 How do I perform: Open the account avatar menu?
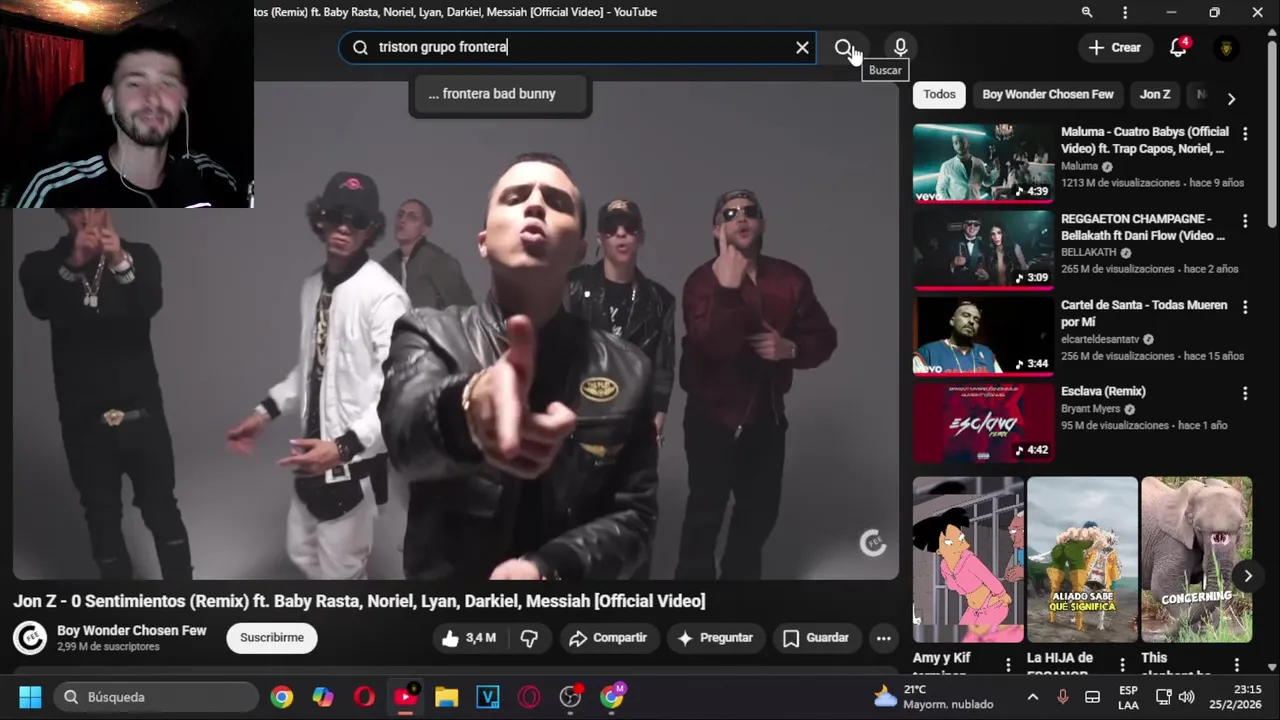tap(1226, 47)
